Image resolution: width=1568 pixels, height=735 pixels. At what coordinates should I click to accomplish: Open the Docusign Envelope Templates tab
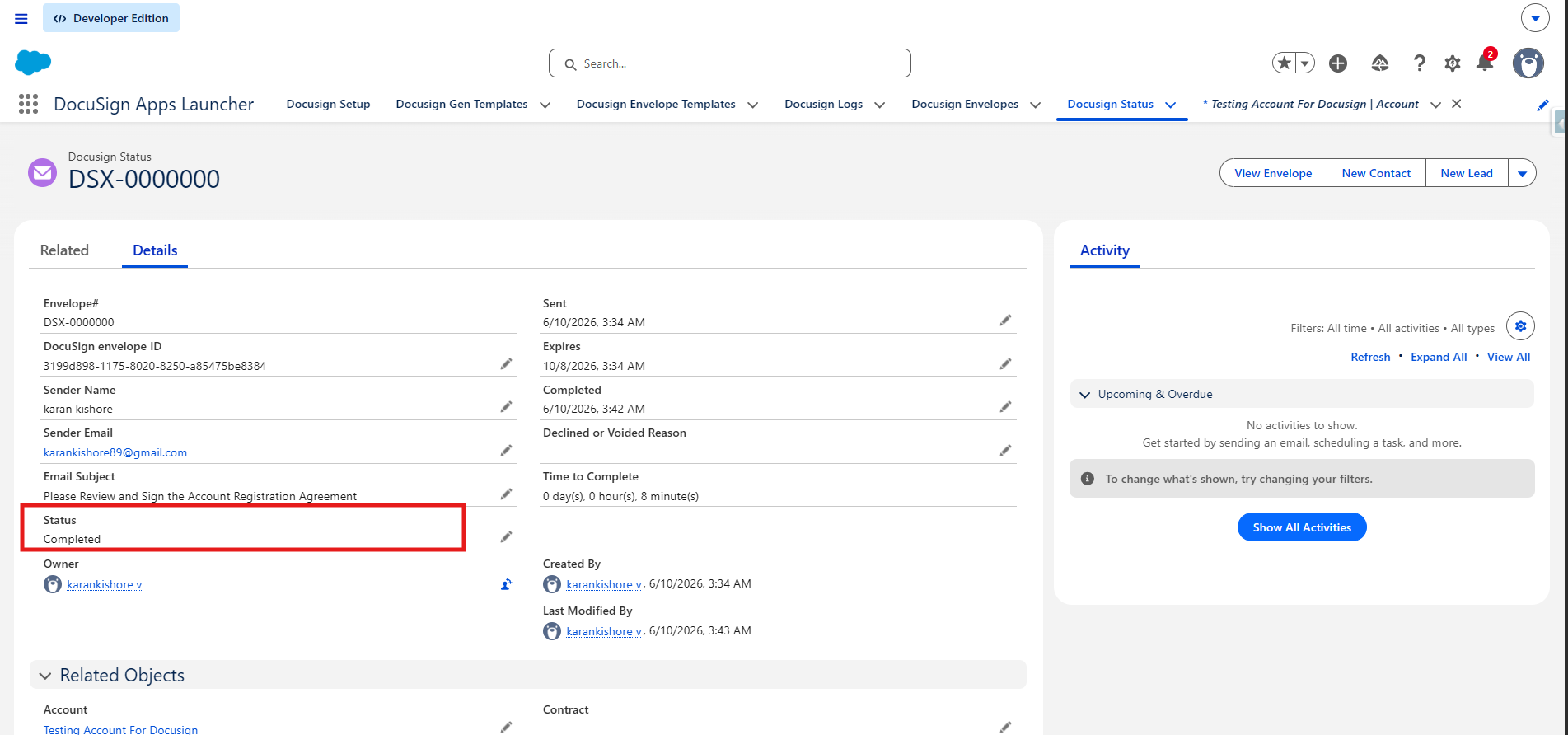pyautogui.click(x=656, y=104)
